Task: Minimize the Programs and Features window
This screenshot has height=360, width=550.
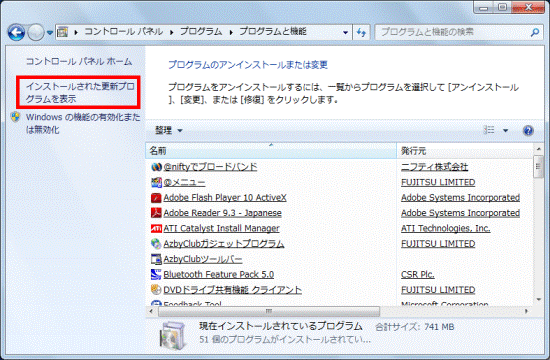Action: pos(484,7)
